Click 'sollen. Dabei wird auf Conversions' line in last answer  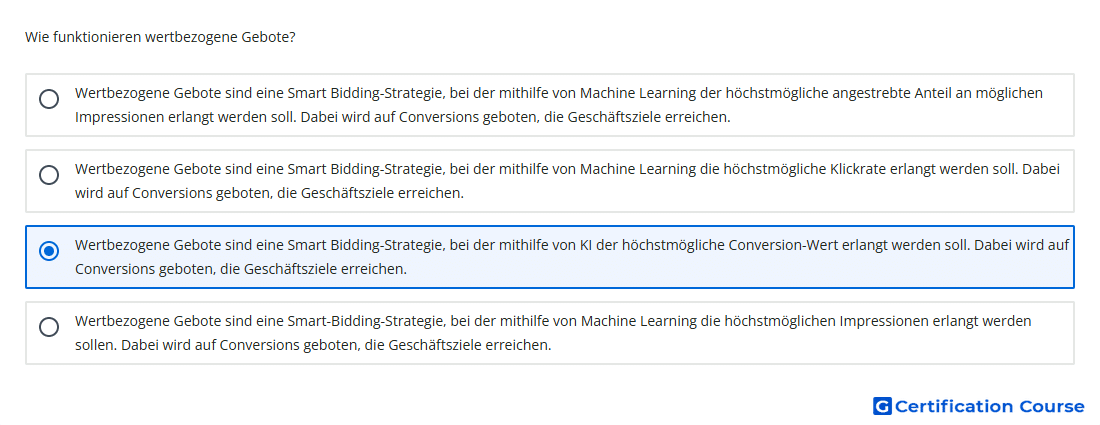[x=313, y=345]
